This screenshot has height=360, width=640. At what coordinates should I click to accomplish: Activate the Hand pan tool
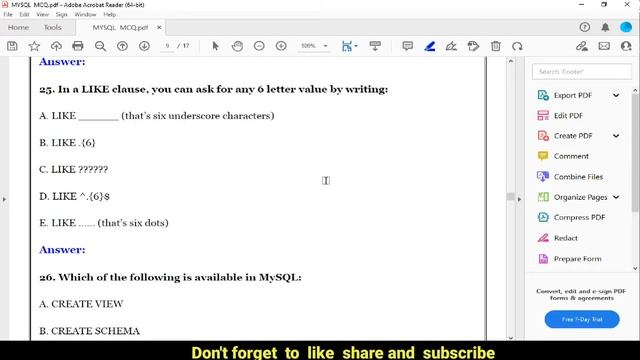point(237,46)
